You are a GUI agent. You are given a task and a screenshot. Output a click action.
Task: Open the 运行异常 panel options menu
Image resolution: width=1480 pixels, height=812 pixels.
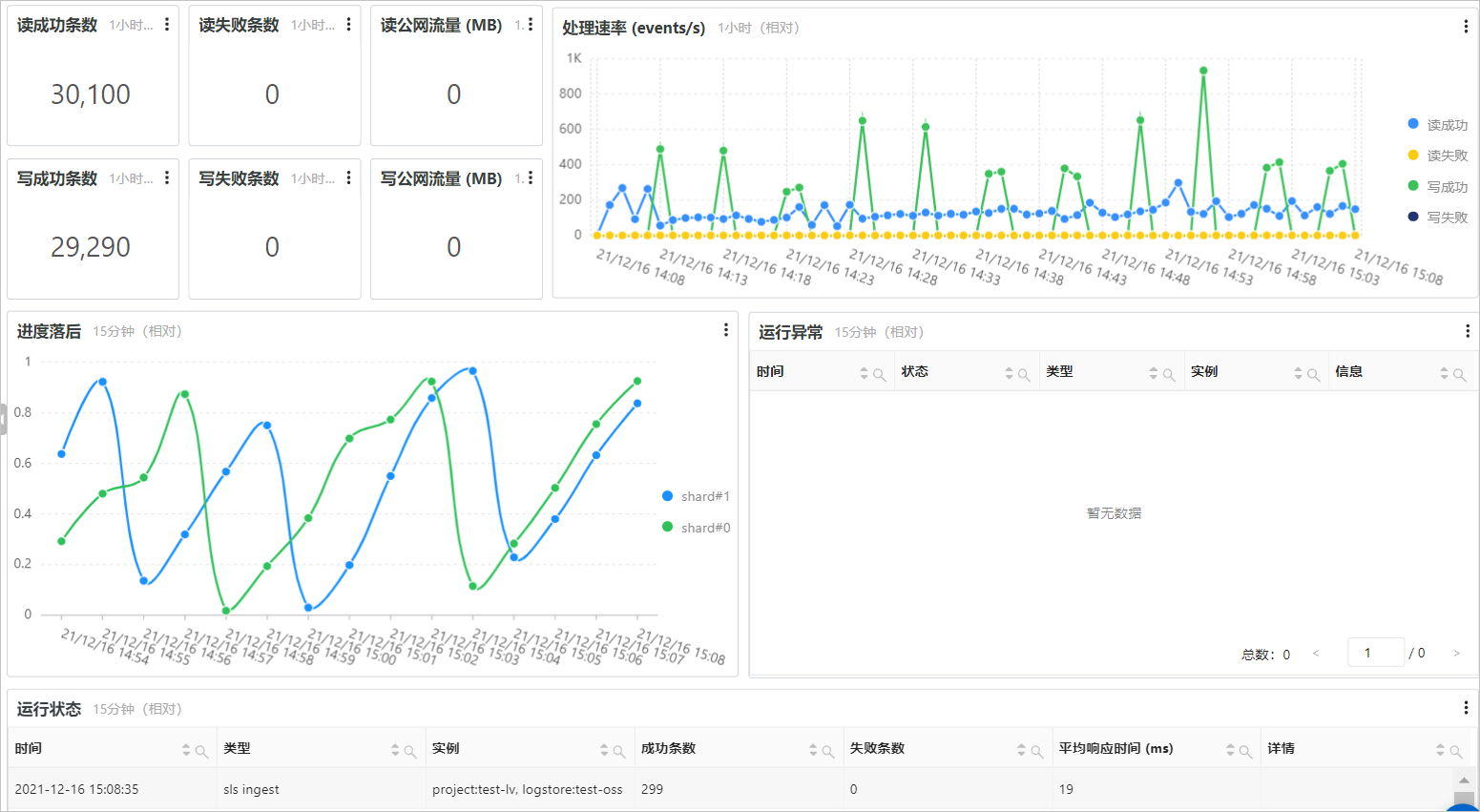pos(1468,331)
